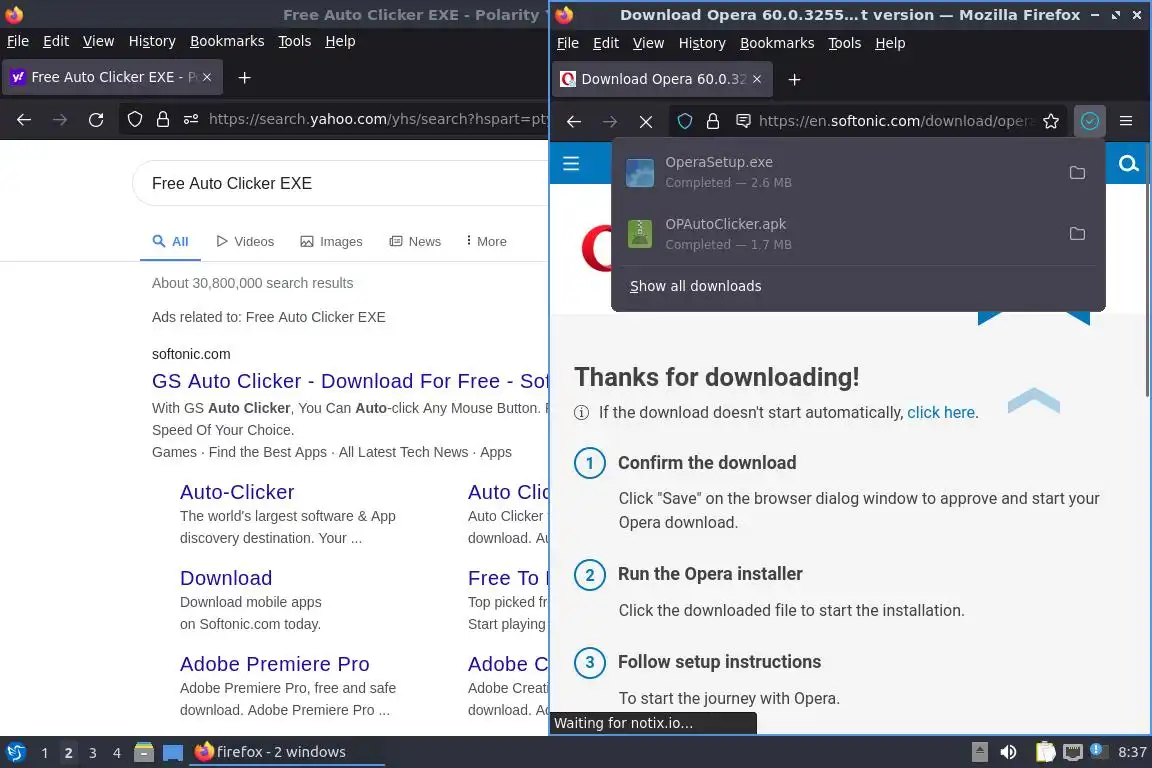
Task: Click the 8:37 clock in tray
Action: (x=1131, y=753)
